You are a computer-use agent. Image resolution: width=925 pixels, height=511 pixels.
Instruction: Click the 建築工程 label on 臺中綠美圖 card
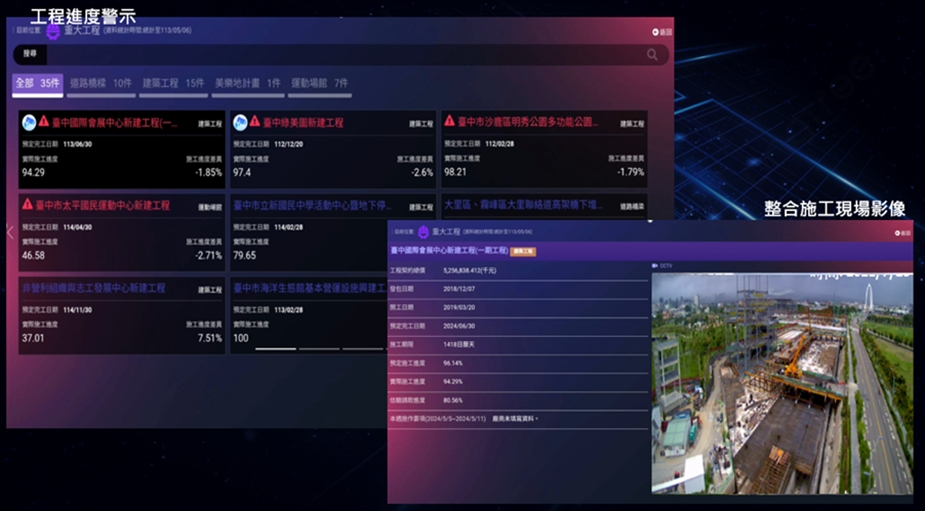coord(421,124)
